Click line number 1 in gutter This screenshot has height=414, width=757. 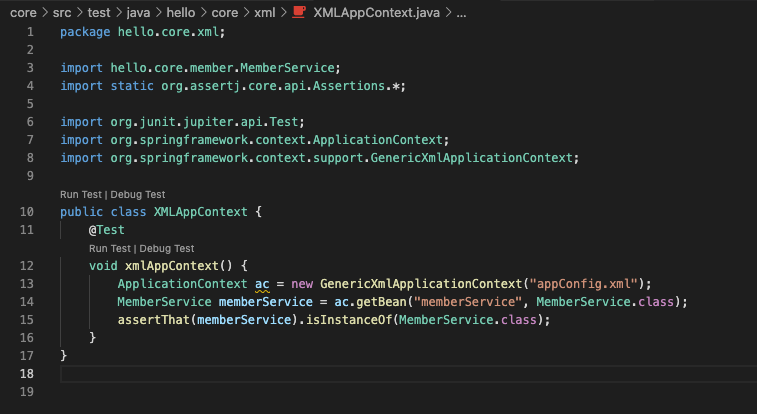[x=30, y=32]
